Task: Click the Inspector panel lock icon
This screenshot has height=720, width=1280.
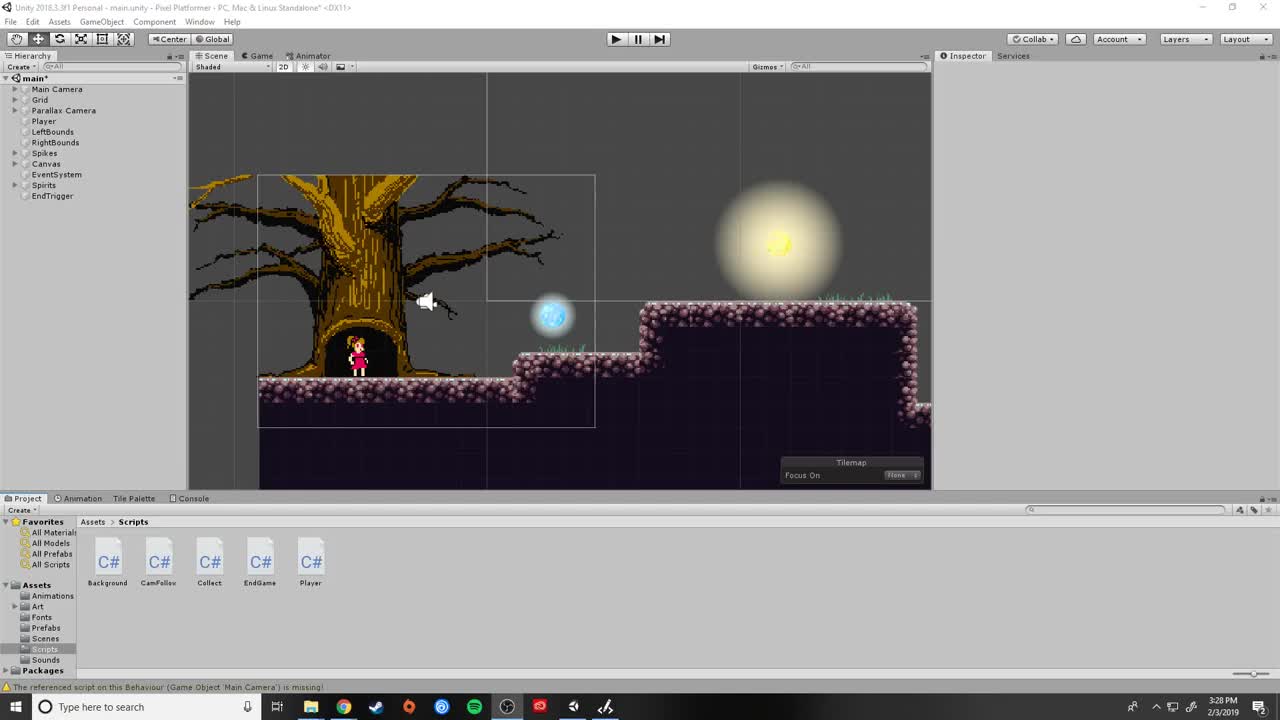Action: [x=1263, y=56]
